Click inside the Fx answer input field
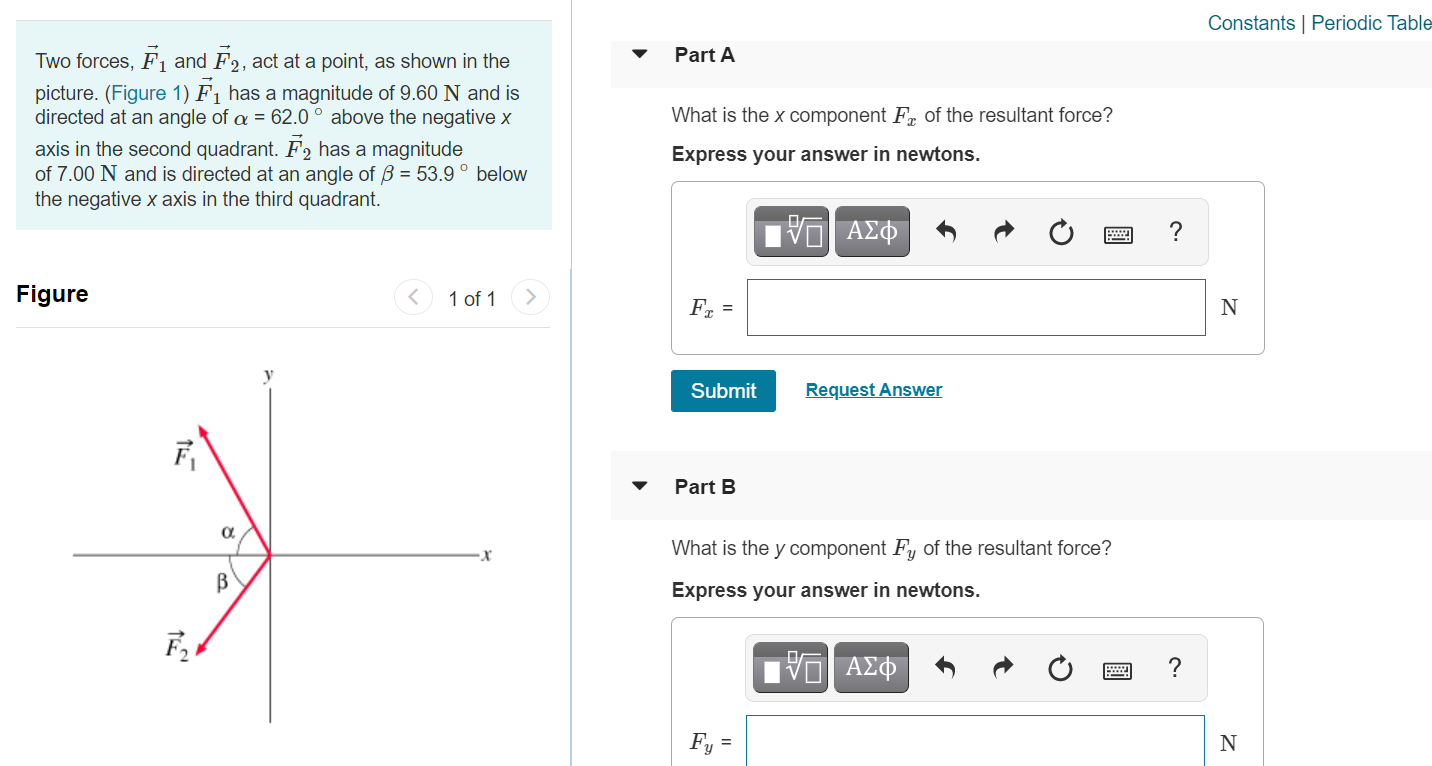 pyautogui.click(x=975, y=307)
